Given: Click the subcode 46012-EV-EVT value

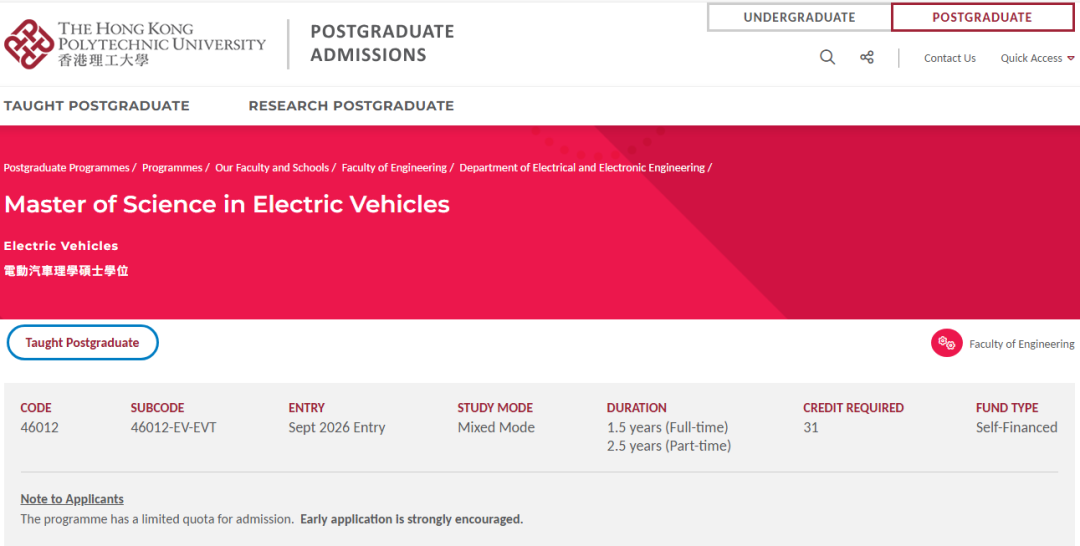Looking at the screenshot, I should [174, 427].
